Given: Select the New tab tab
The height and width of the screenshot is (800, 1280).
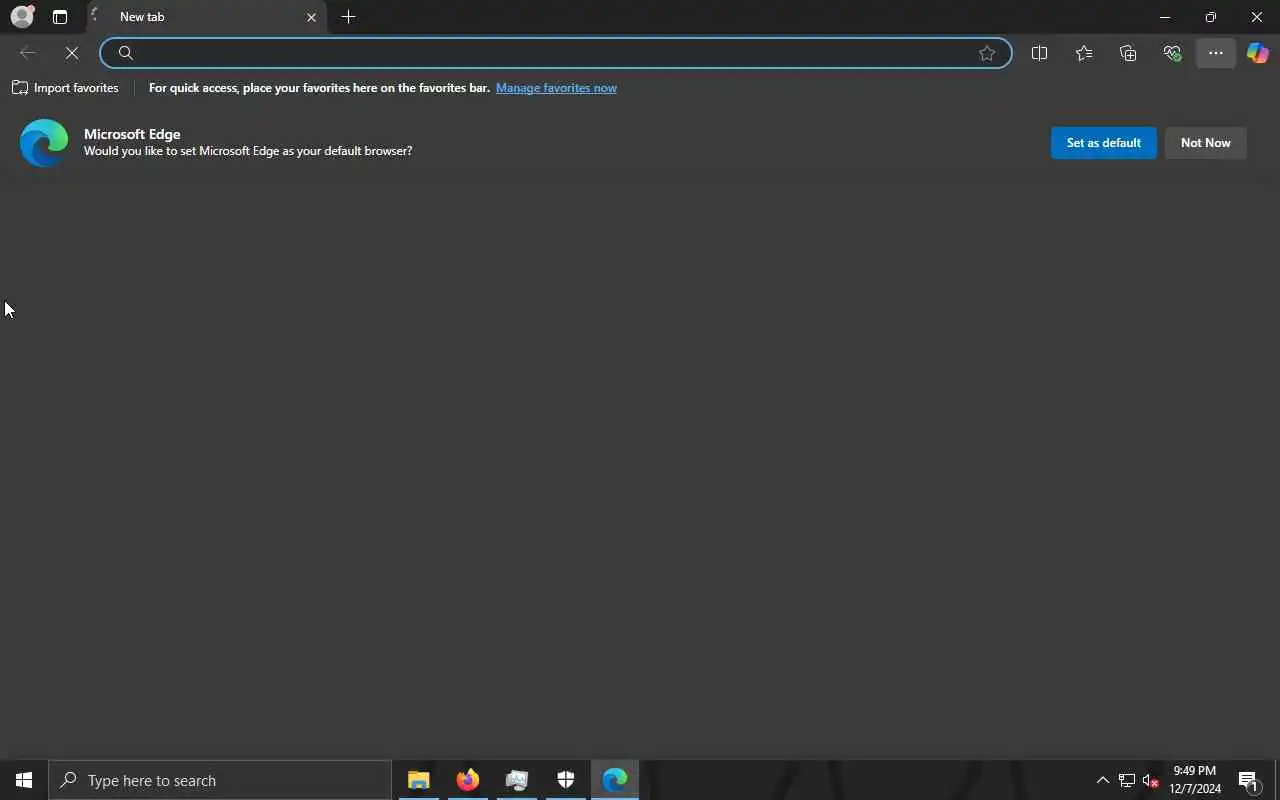Looking at the screenshot, I should click(206, 17).
